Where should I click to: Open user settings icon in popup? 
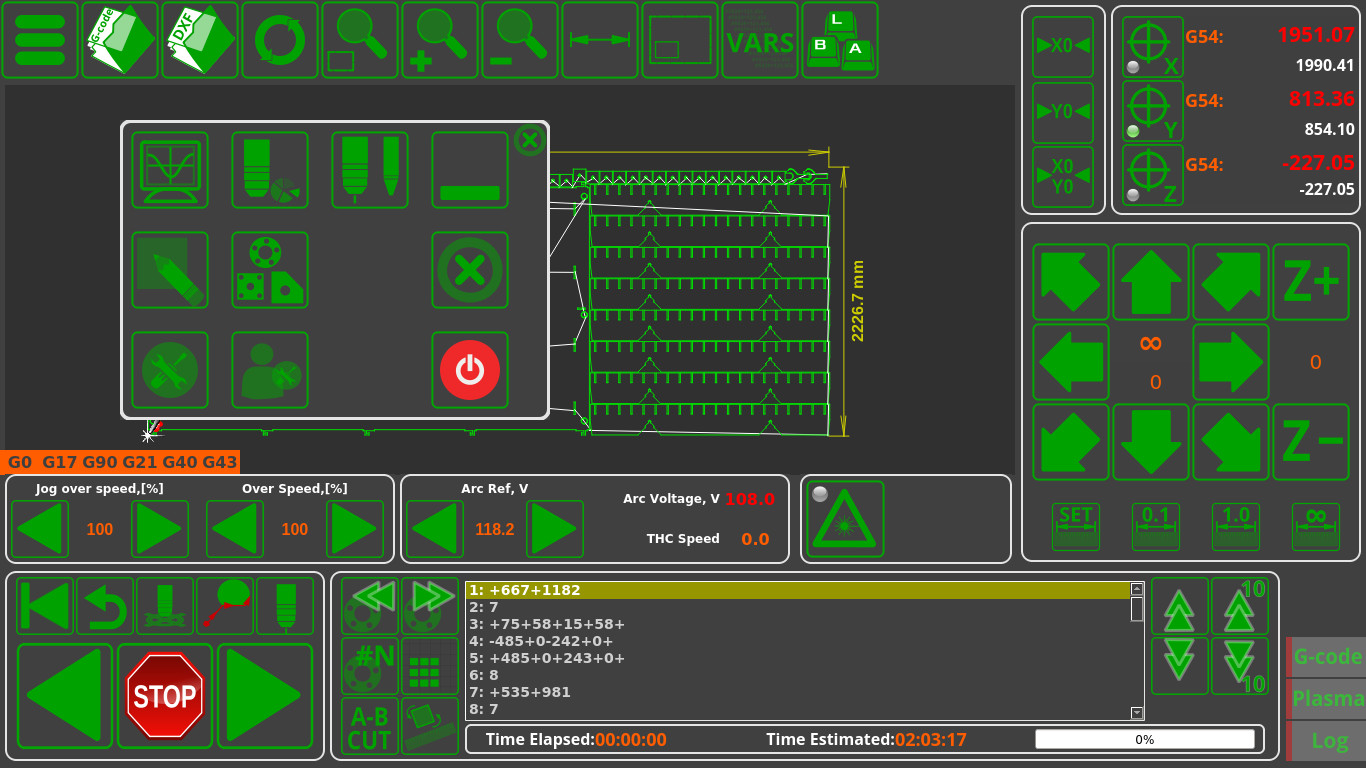pos(270,370)
